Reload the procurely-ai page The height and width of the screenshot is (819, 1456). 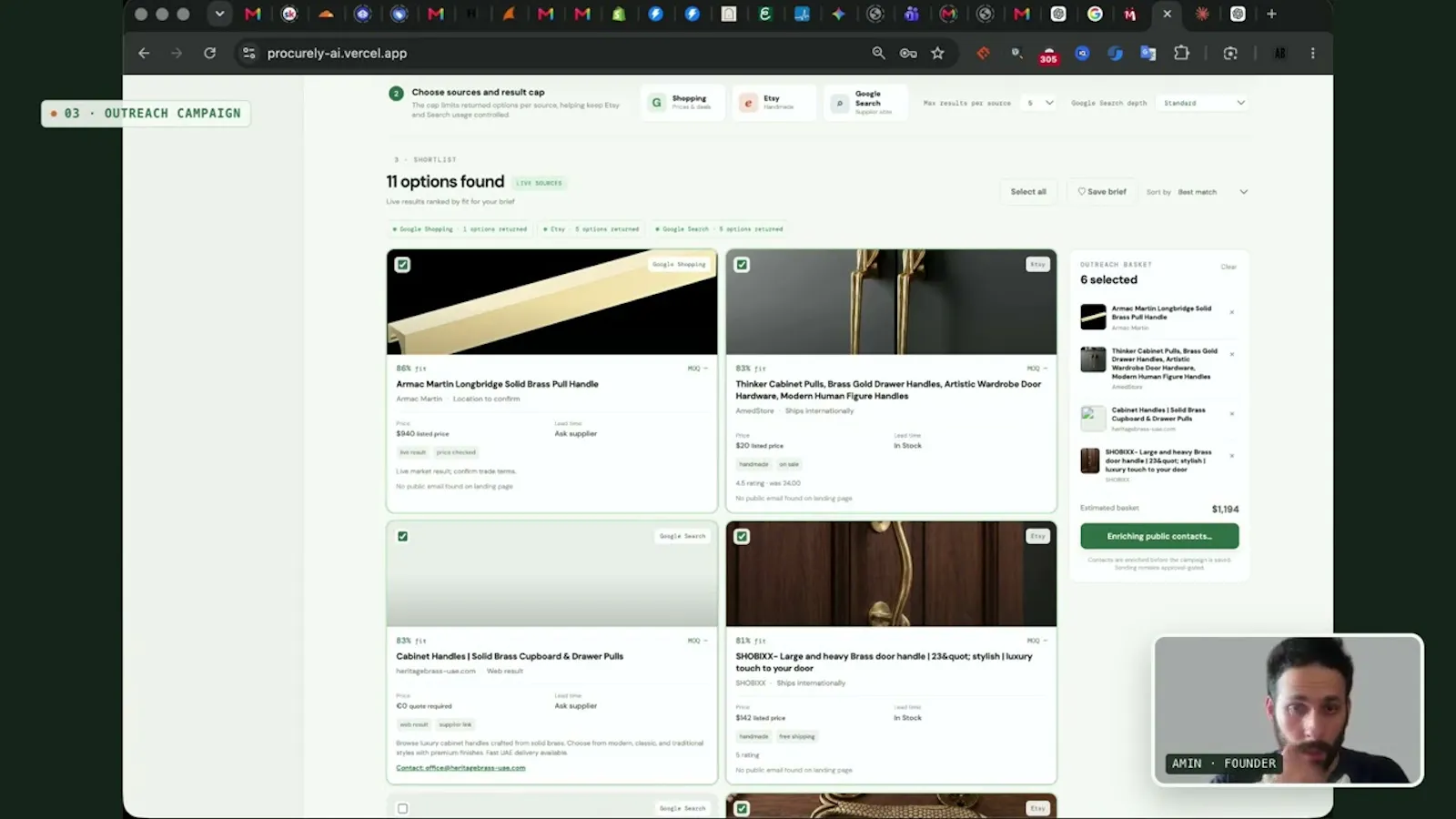pyautogui.click(x=210, y=53)
